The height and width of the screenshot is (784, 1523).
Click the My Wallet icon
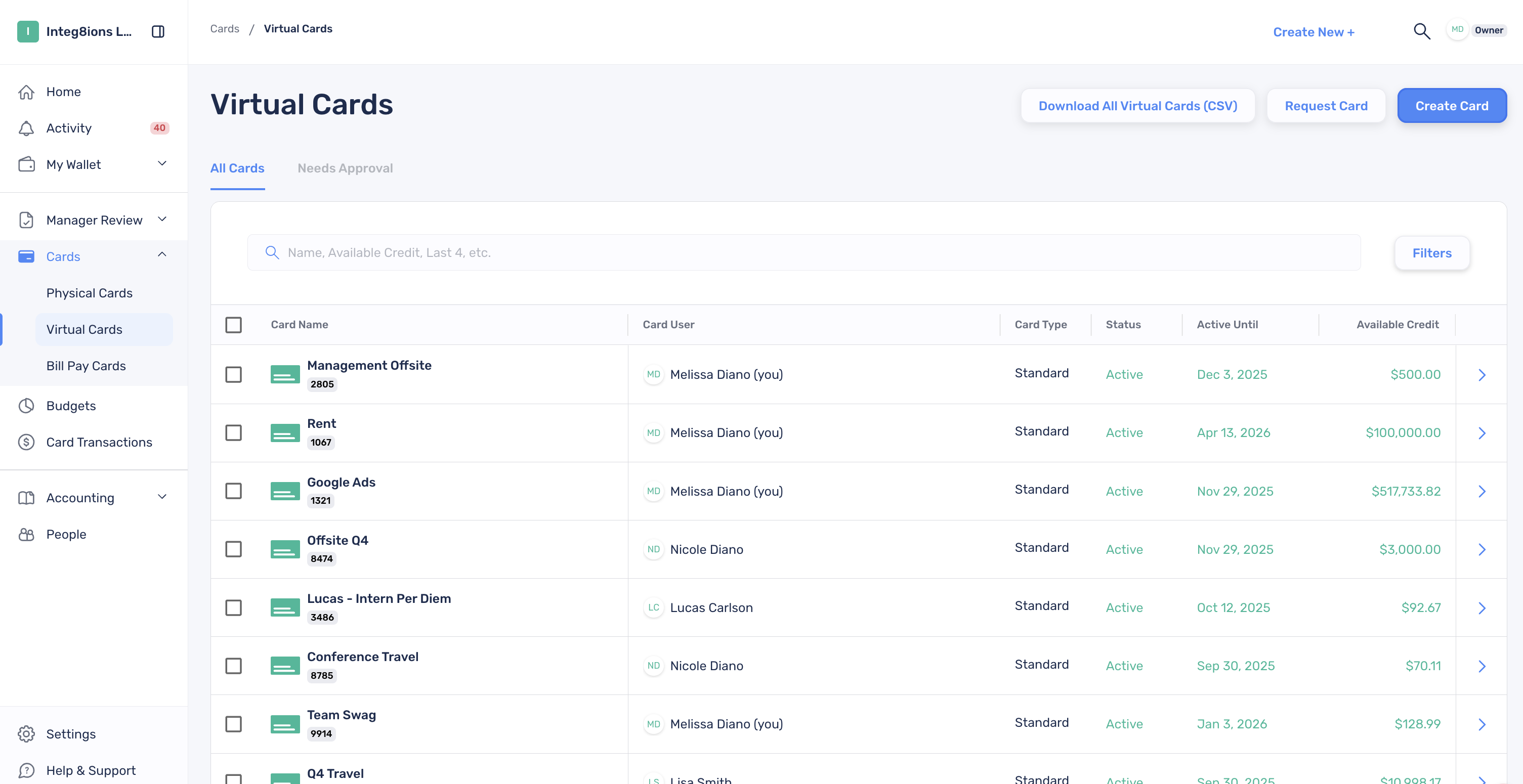[x=26, y=164]
